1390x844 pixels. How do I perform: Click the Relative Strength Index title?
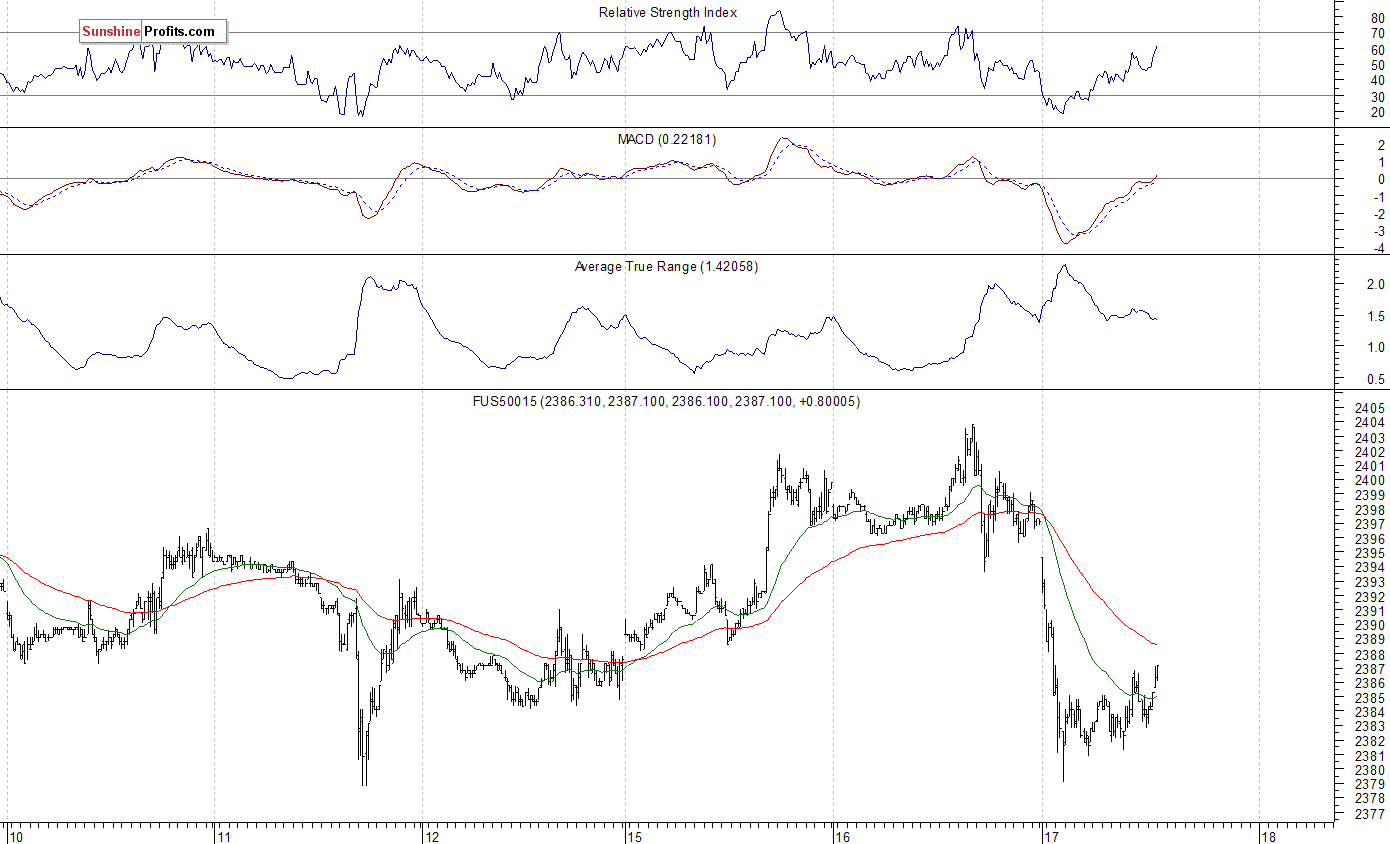[668, 13]
